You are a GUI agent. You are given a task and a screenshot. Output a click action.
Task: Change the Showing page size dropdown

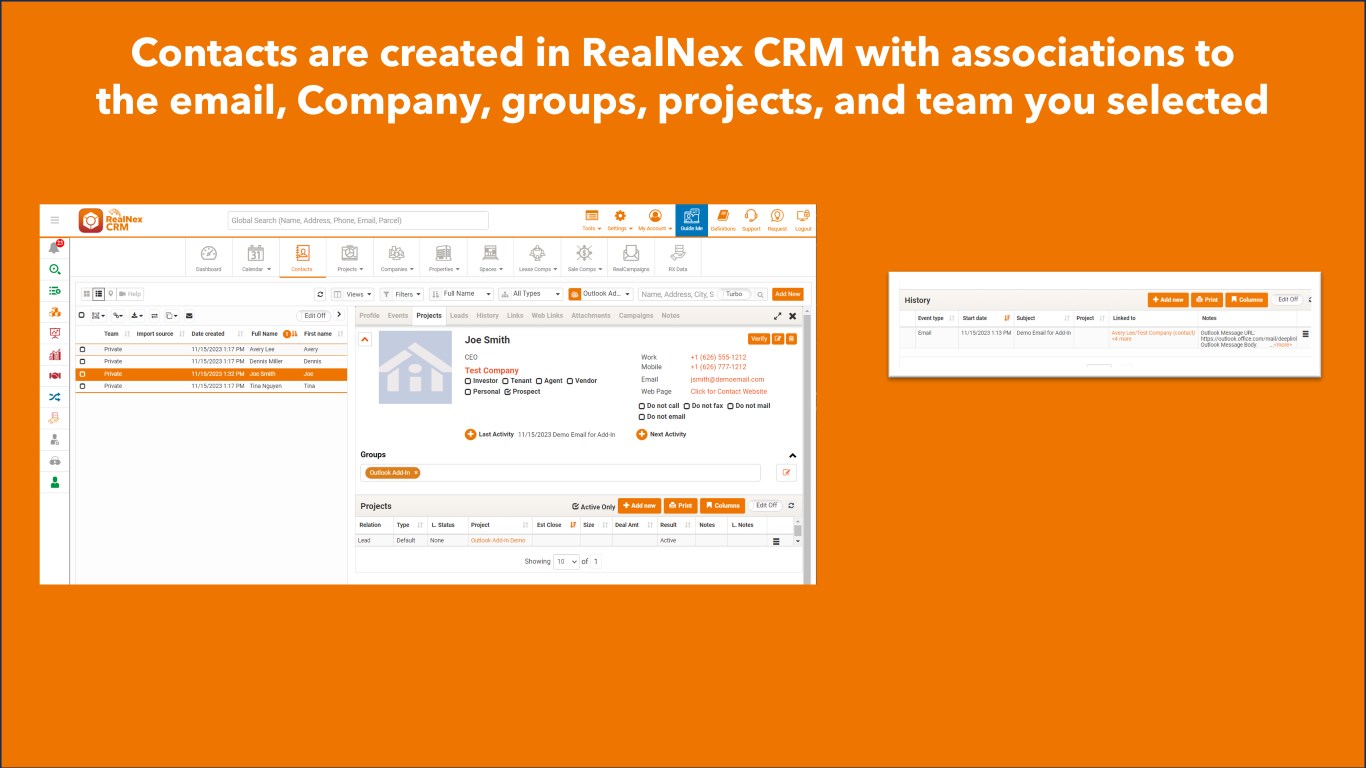coord(567,562)
